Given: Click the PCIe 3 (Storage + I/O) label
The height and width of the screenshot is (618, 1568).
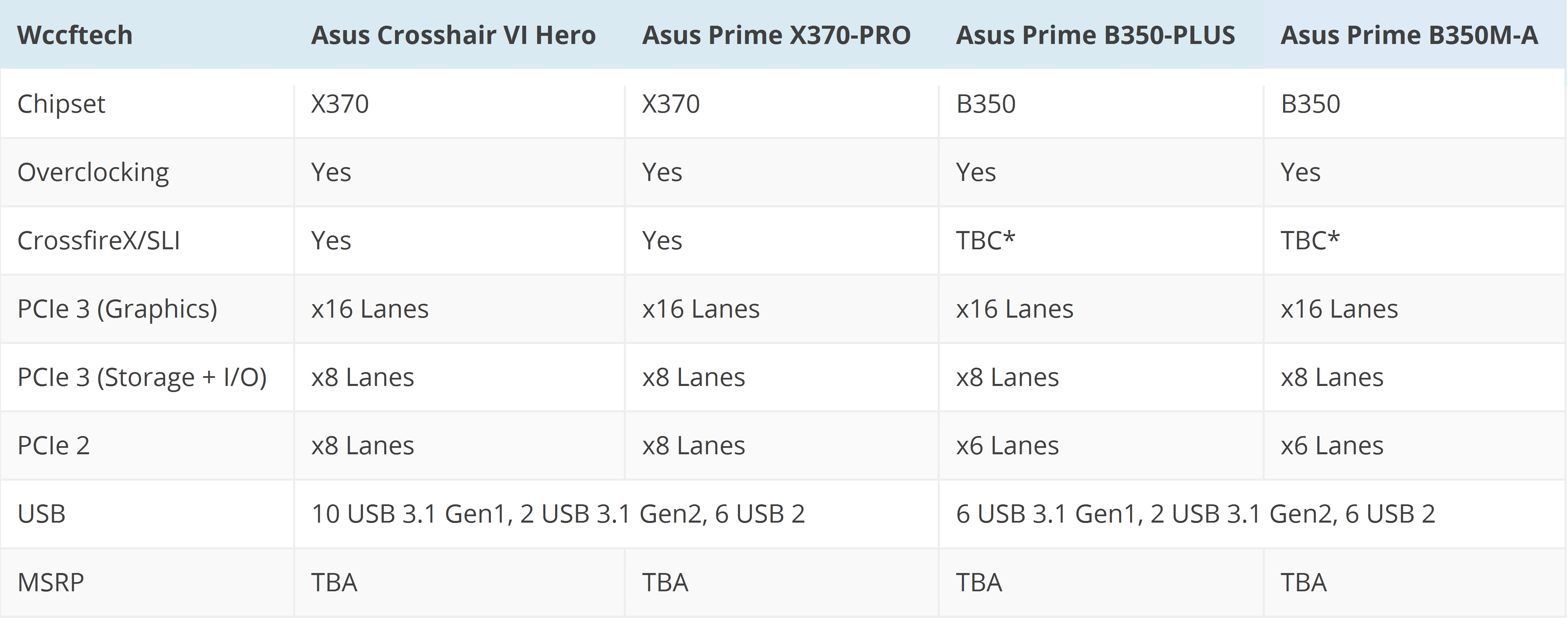Looking at the screenshot, I should [x=142, y=377].
